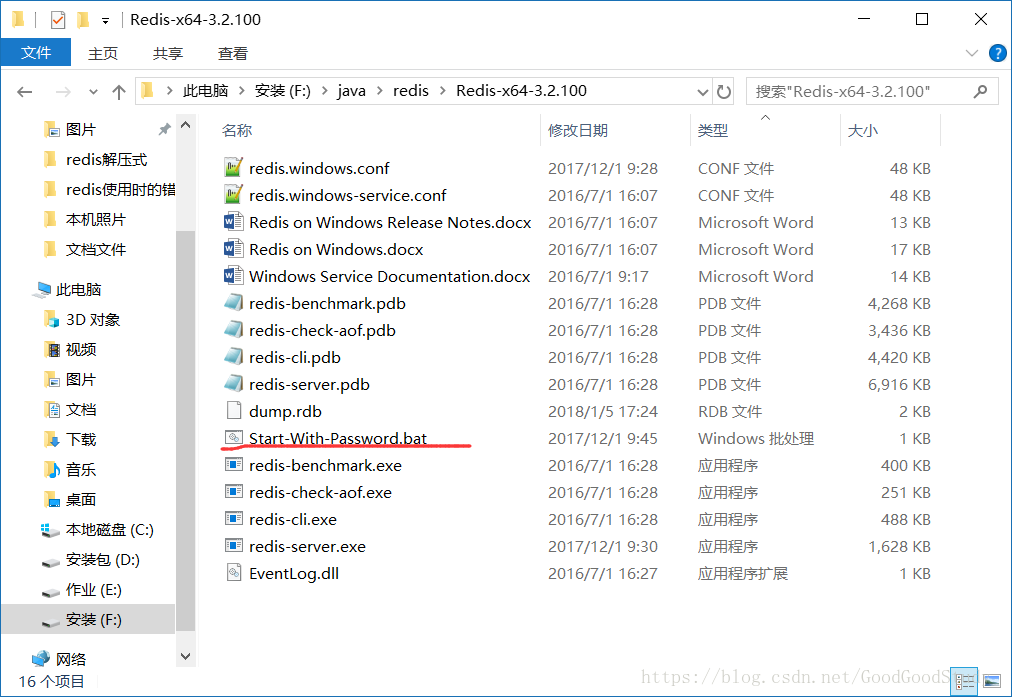Click the Start-With-Password.bat batch icon
1012x697 pixels.
coord(233,438)
